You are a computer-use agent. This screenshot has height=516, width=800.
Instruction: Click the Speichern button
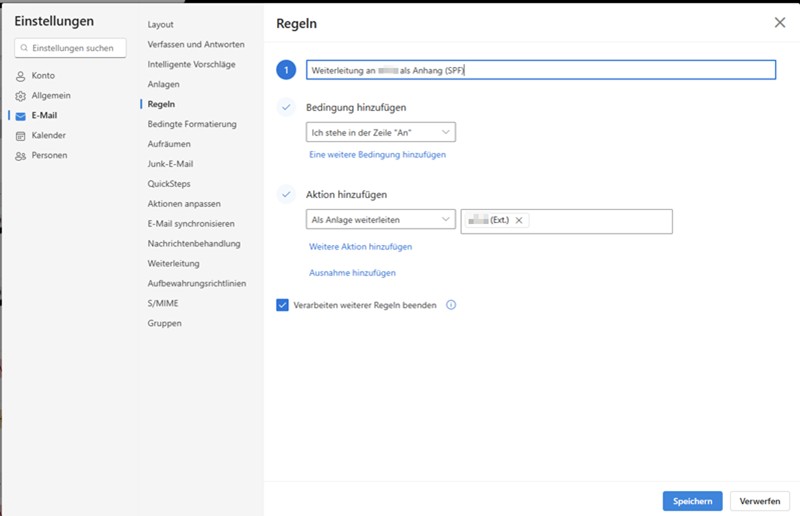pyautogui.click(x=692, y=501)
